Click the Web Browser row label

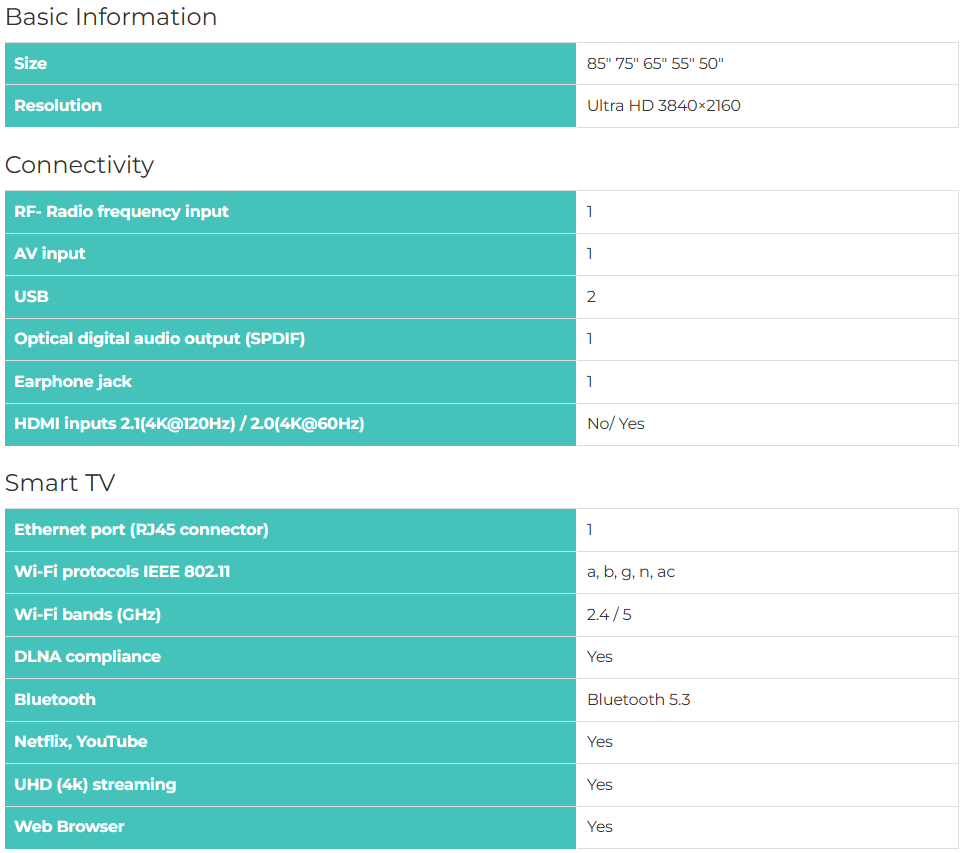tap(69, 826)
